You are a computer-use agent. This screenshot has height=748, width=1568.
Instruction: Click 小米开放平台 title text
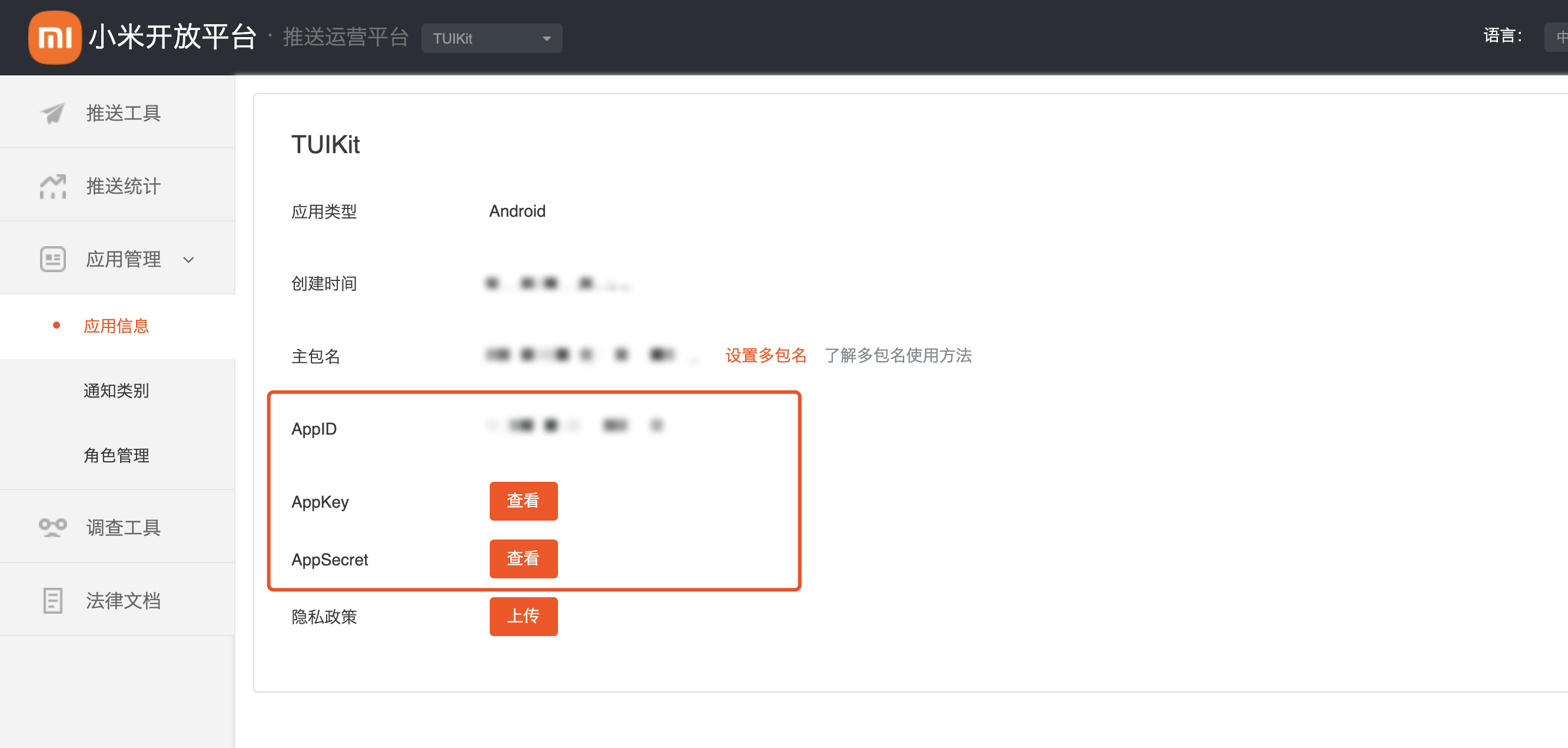[x=172, y=37]
